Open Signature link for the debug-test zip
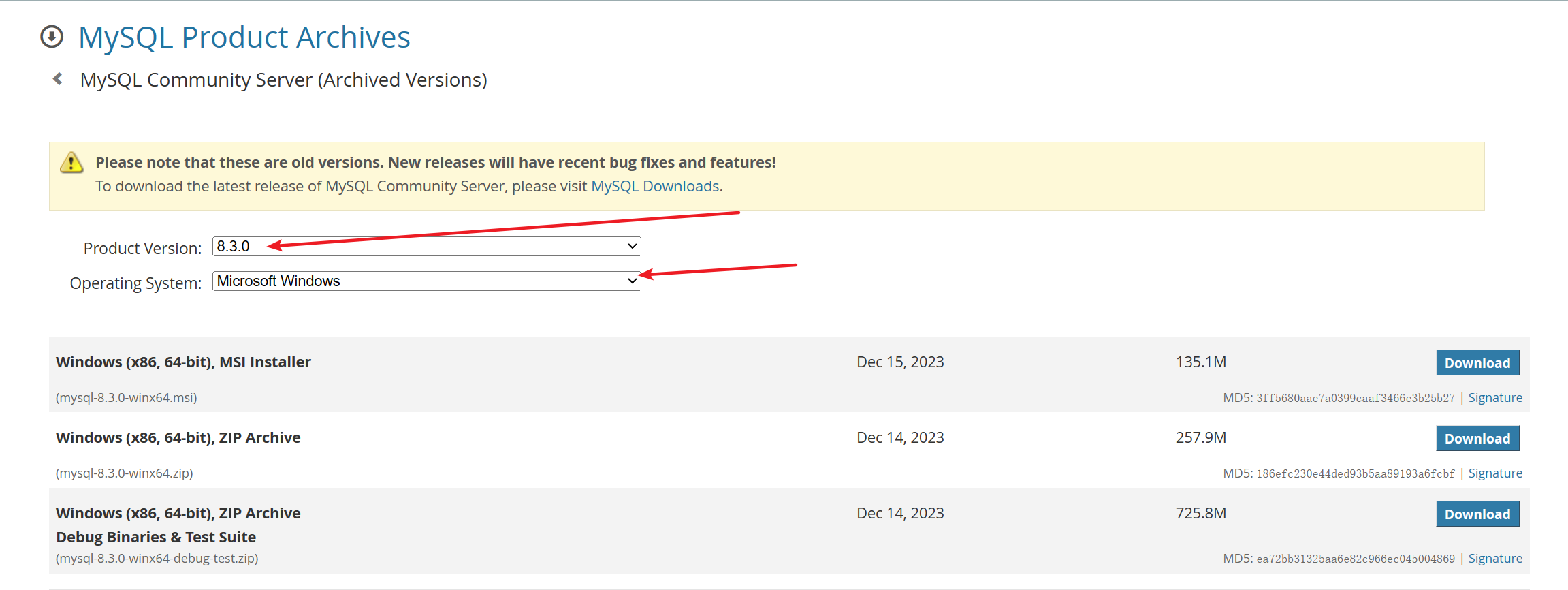This screenshot has height=590, width=1568. (x=1494, y=559)
